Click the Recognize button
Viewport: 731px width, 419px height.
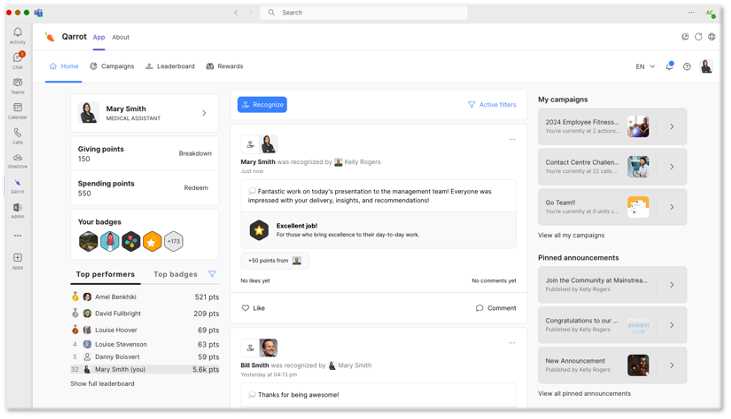(262, 104)
